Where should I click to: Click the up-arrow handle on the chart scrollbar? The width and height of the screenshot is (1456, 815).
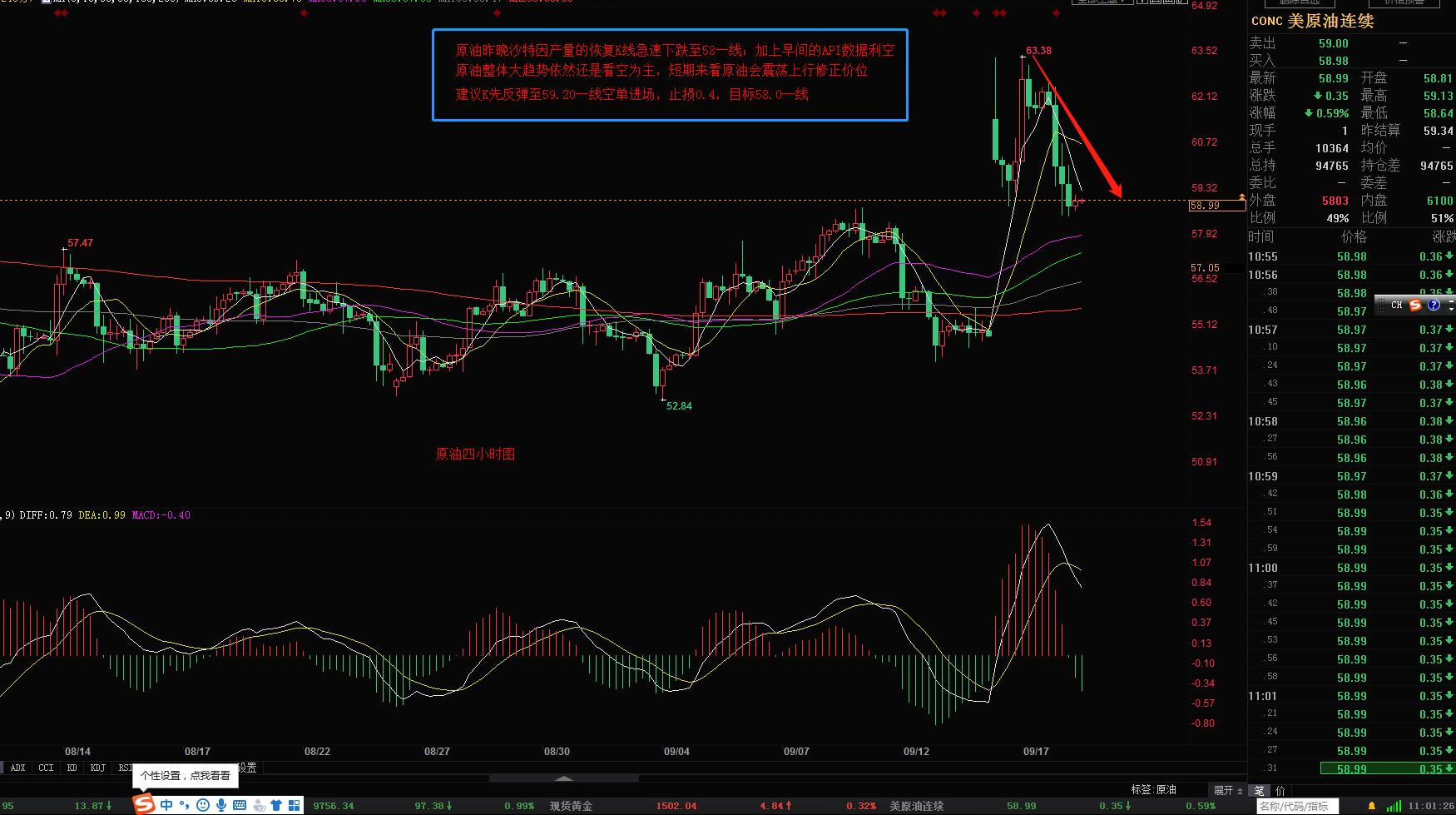pyautogui.click(x=564, y=778)
